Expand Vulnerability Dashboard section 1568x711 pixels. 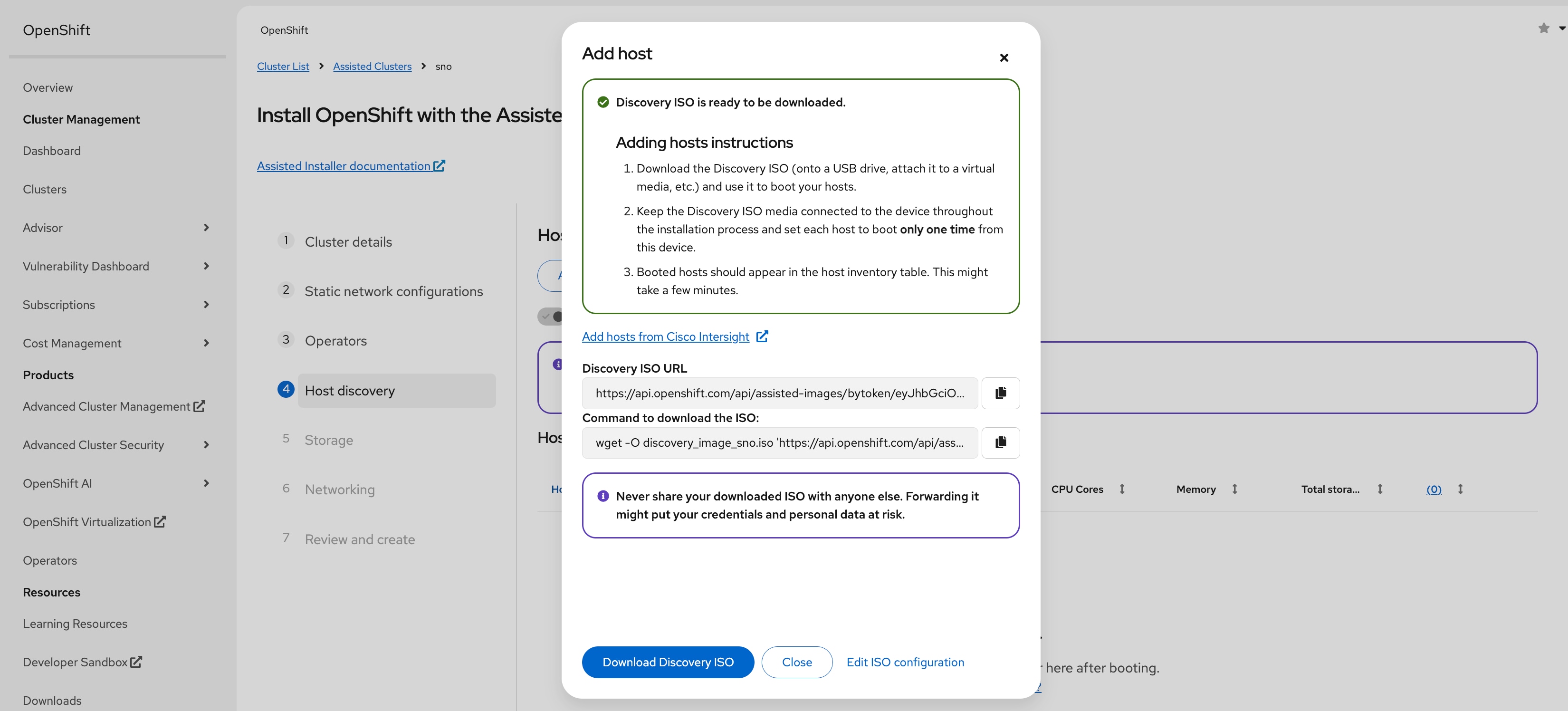[206, 265]
